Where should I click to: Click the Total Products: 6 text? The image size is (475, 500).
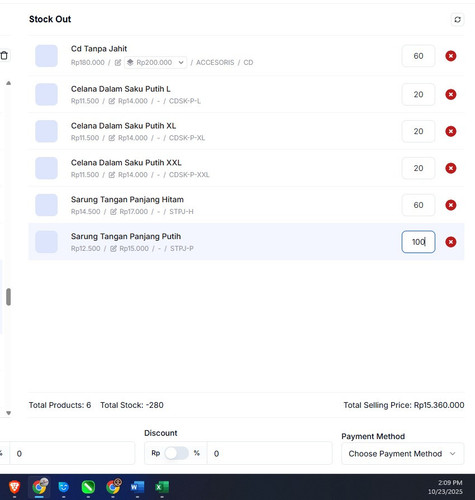[60, 405]
